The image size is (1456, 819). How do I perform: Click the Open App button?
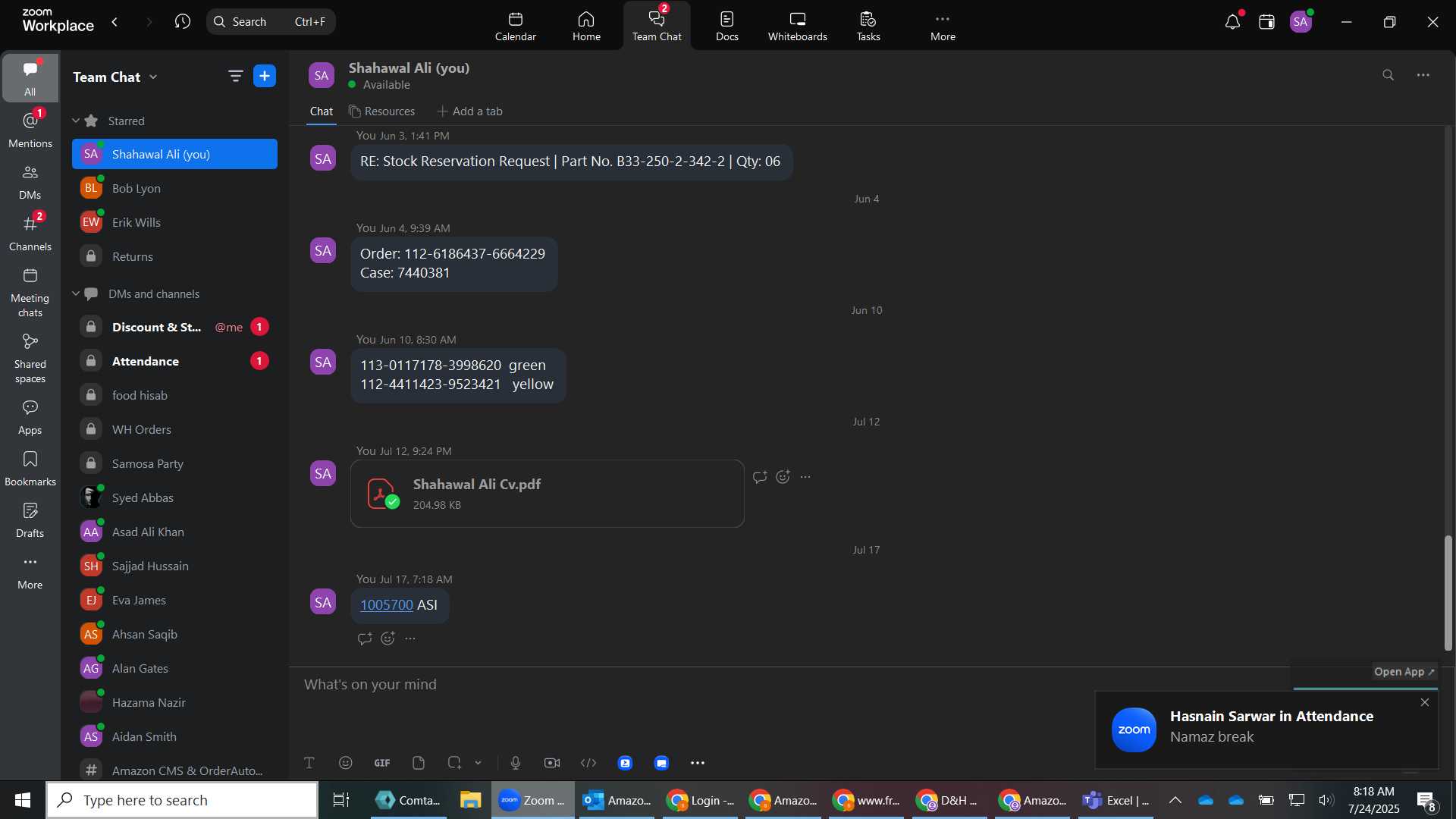1404,672
